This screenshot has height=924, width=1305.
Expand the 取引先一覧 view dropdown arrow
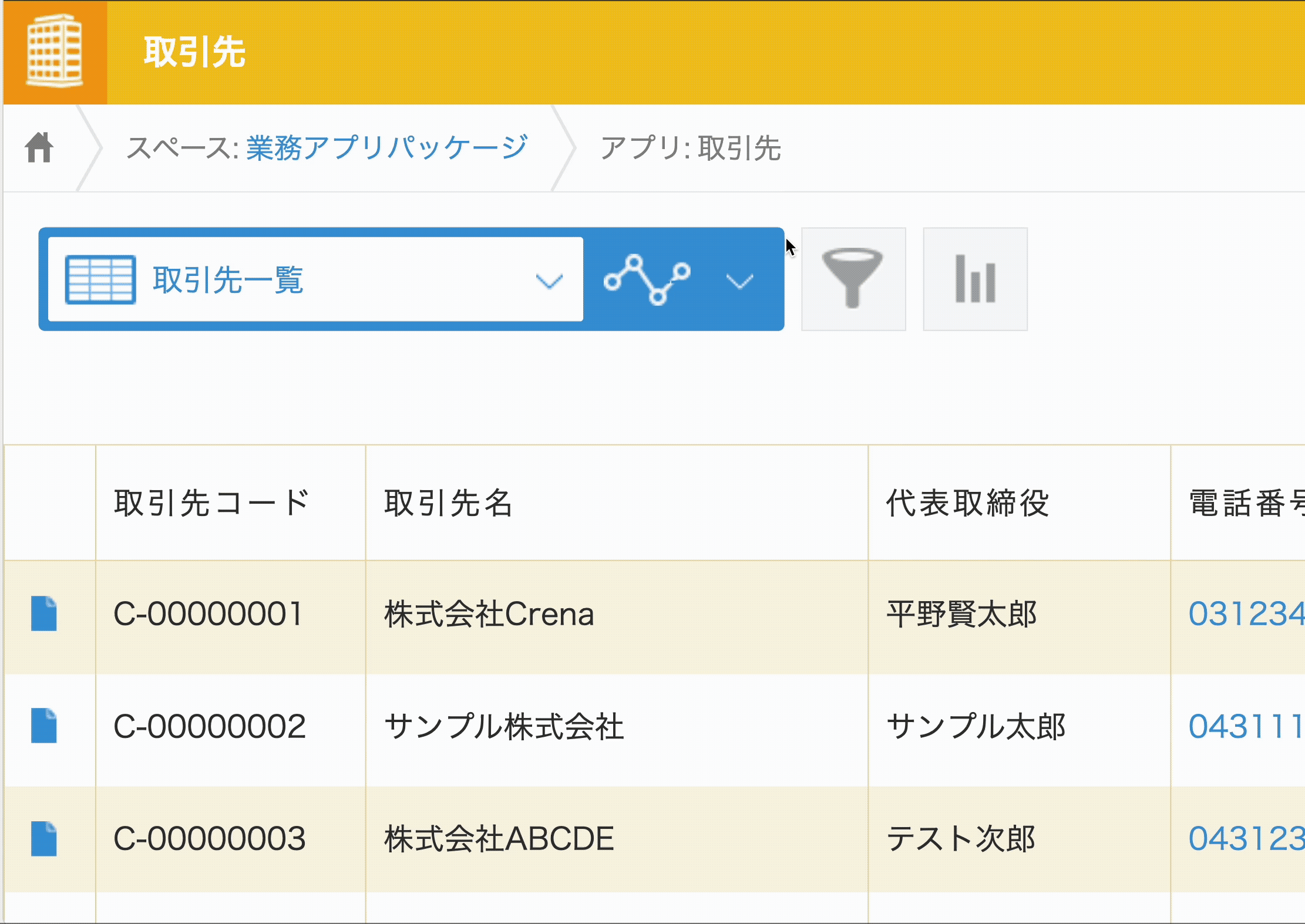click(549, 281)
